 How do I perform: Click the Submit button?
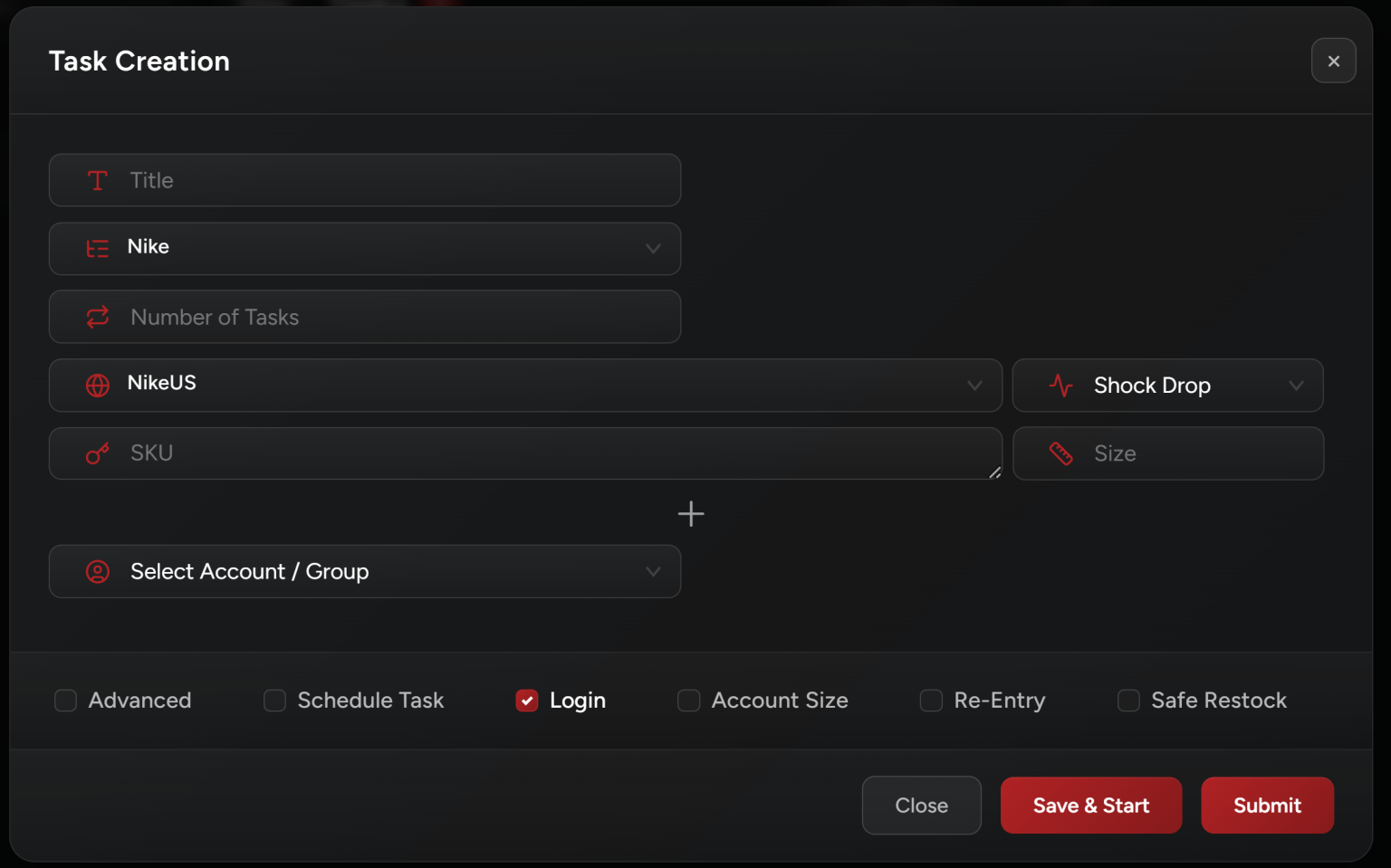point(1266,806)
